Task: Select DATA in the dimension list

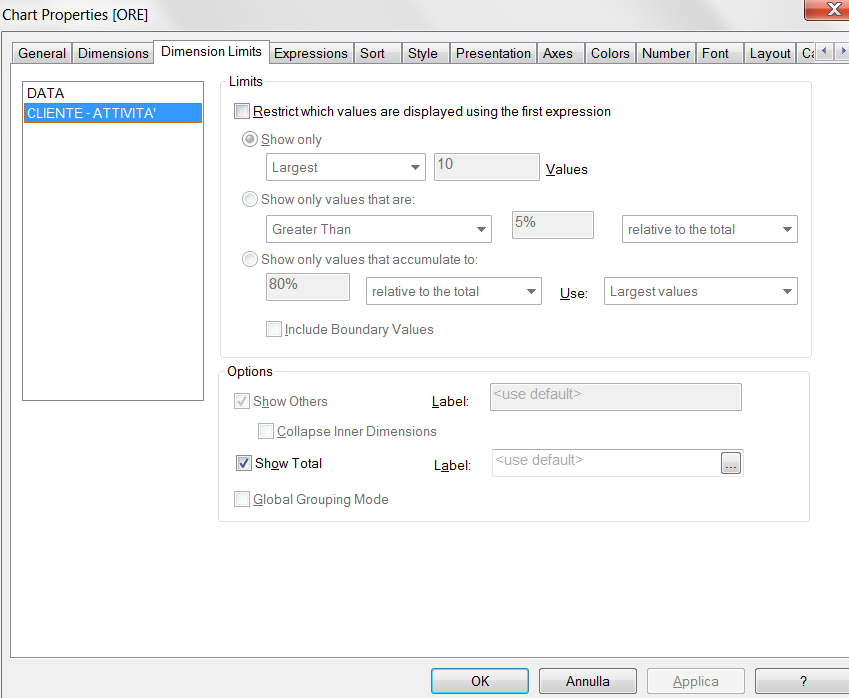Action: tap(46, 93)
